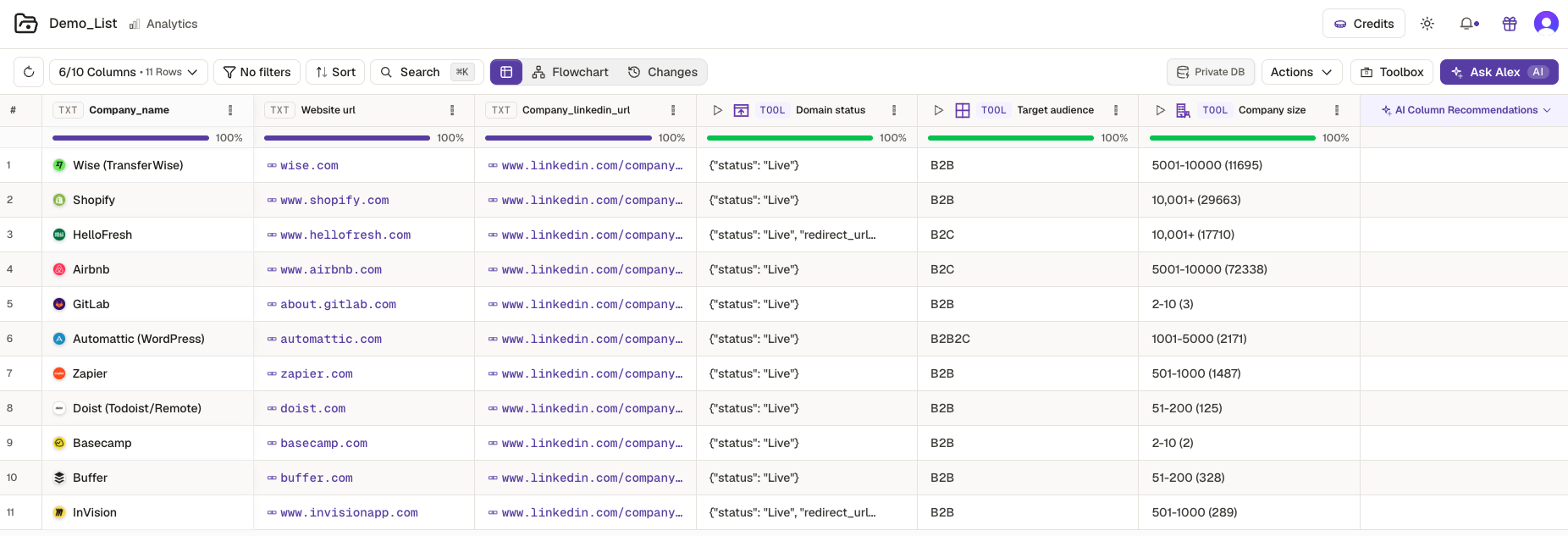
Task: Focus the Search field
Action: [x=427, y=72]
